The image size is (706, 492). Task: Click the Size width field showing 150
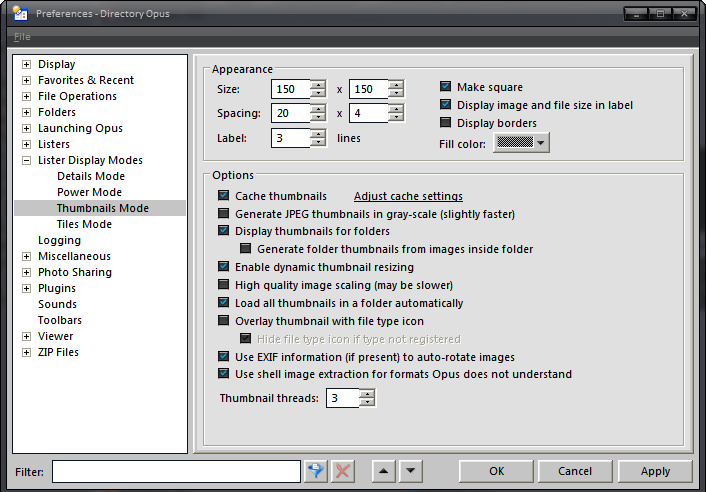pyautogui.click(x=290, y=89)
